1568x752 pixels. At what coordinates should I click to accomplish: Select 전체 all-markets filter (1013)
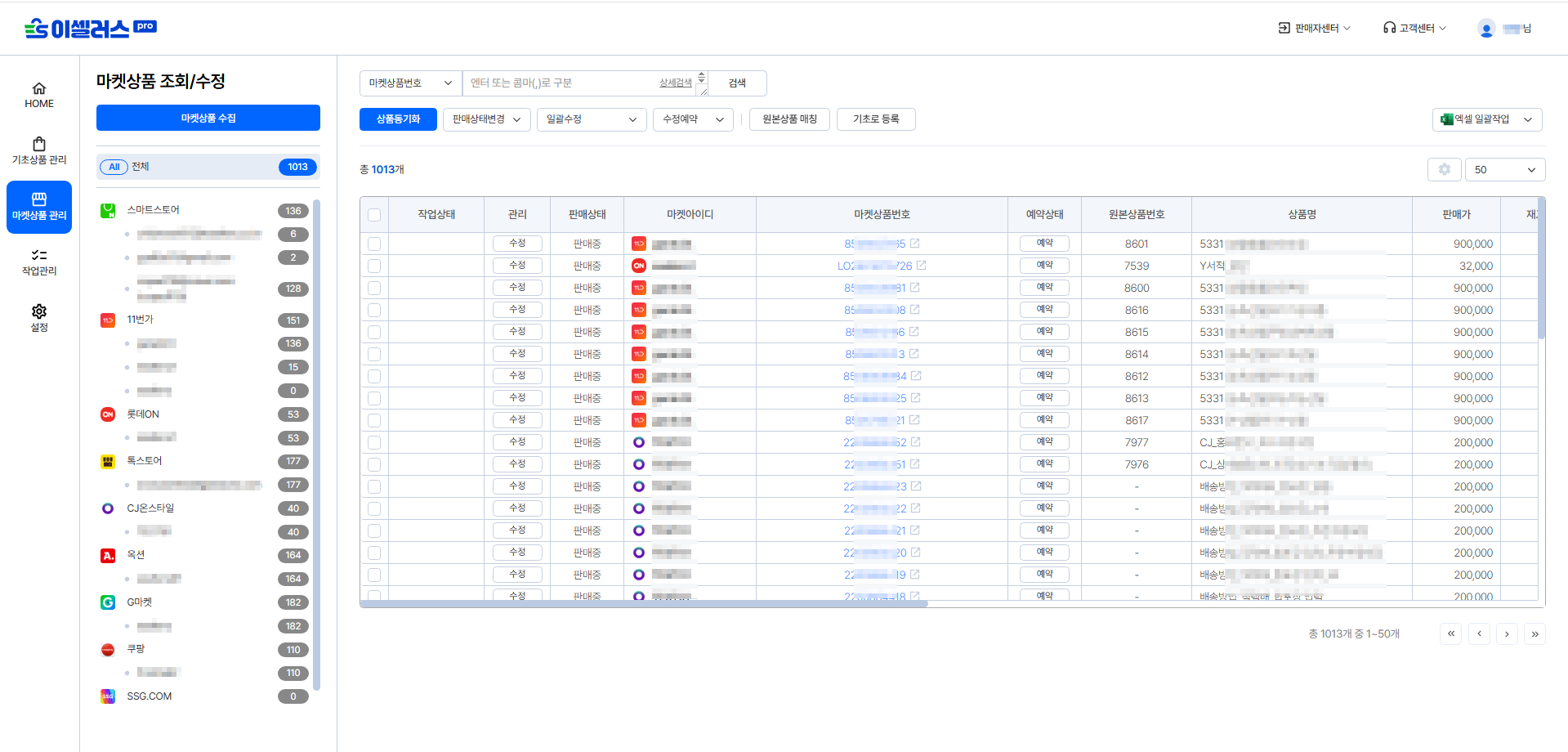pos(208,167)
